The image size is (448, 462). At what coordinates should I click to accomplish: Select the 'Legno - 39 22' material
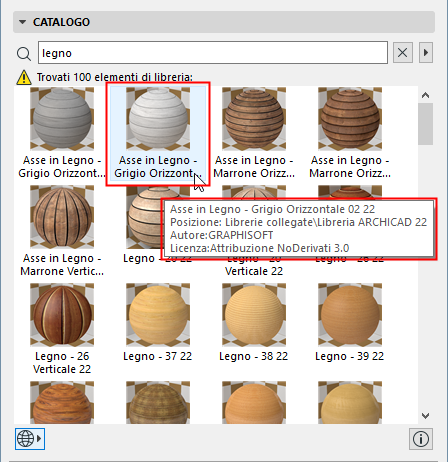350,315
